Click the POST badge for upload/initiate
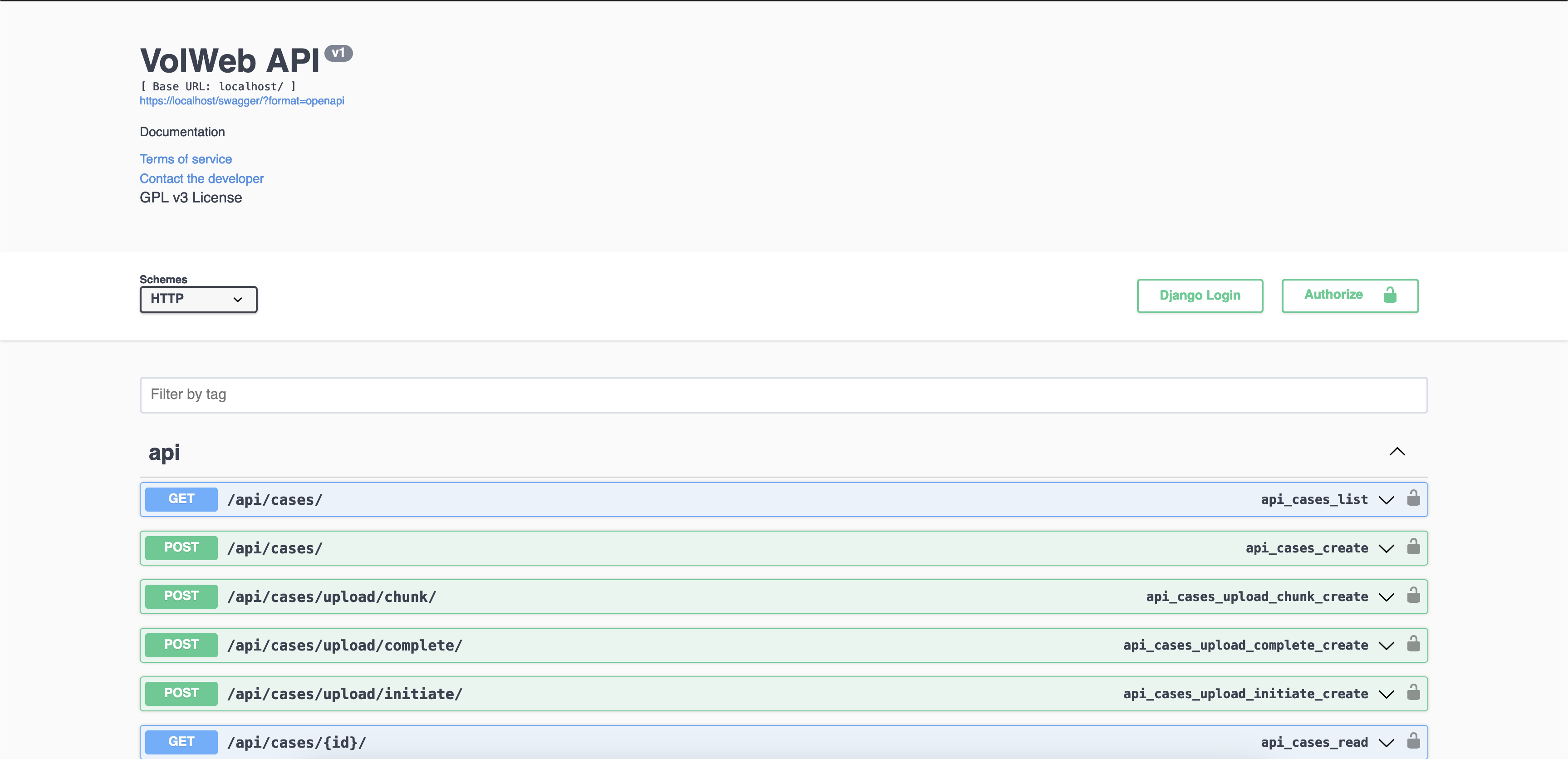This screenshot has width=1568, height=759. click(x=181, y=693)
